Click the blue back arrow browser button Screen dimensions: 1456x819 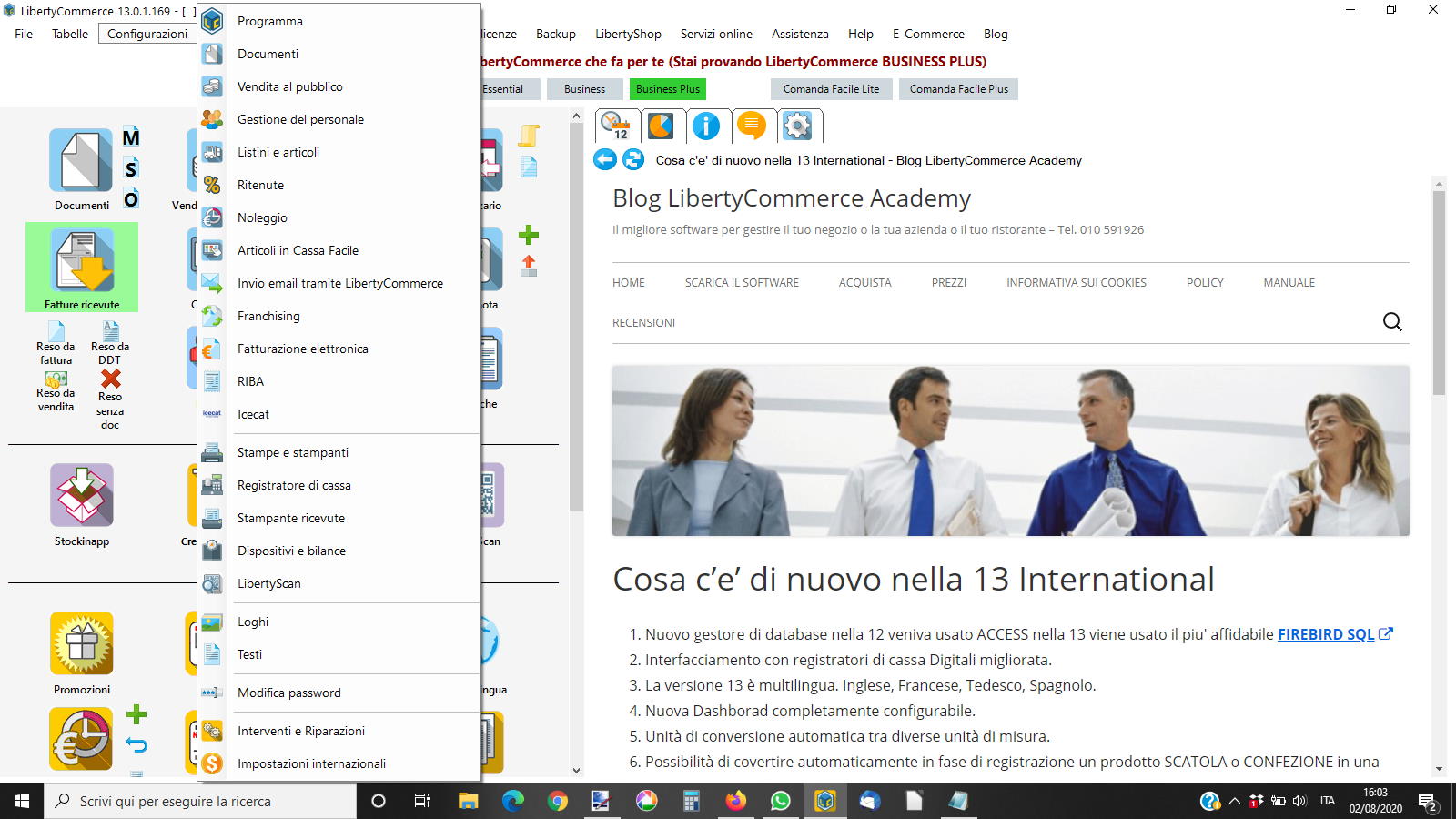[x=605, y=159]
